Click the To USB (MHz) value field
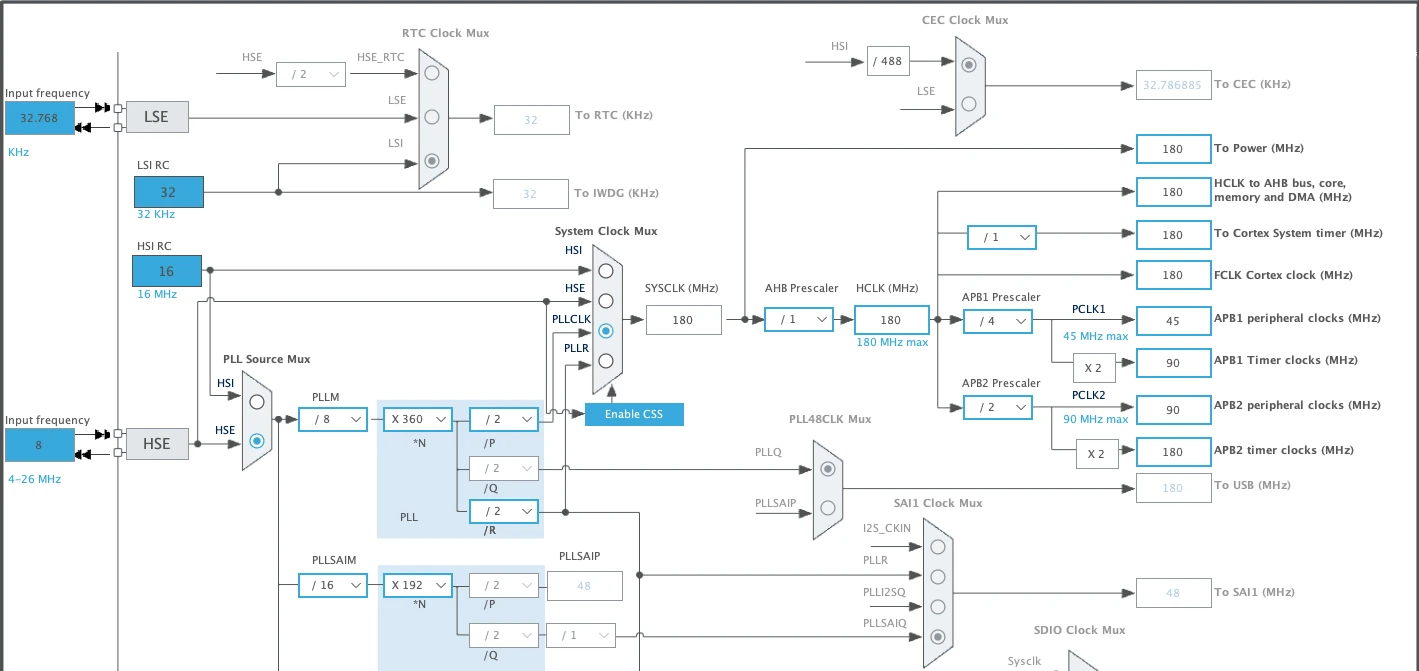 1173,488
